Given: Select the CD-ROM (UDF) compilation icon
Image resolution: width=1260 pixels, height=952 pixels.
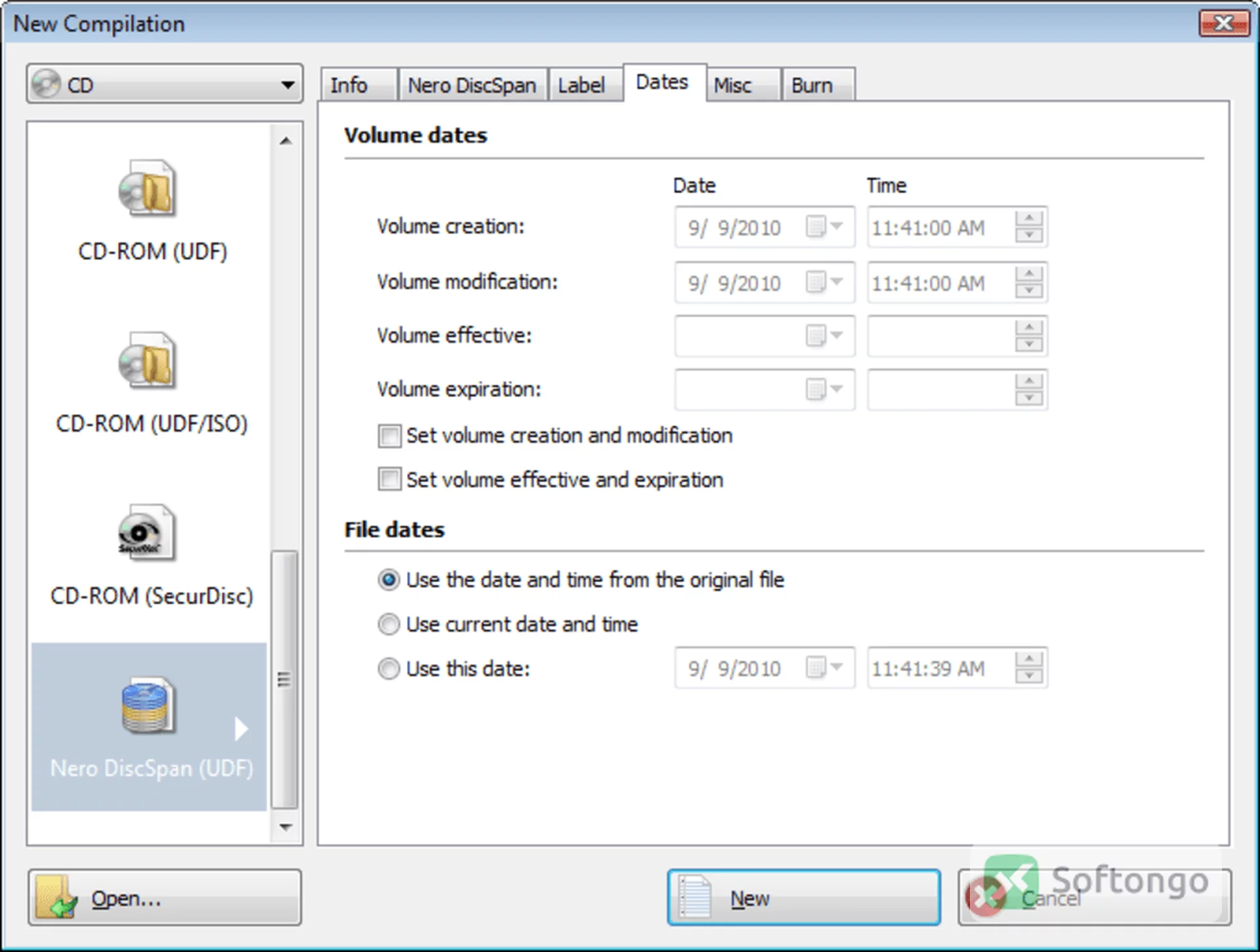Looking at the screenshot, I should pos(148,188).
